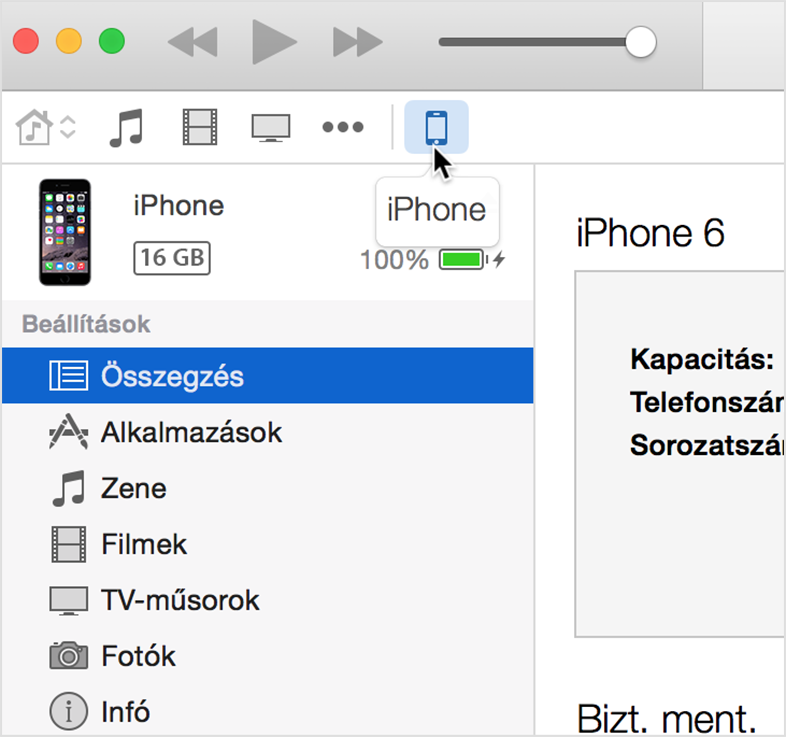Go to Filmek in the sidebar
This screenshot has height=738, width=786.
(144, 545)
